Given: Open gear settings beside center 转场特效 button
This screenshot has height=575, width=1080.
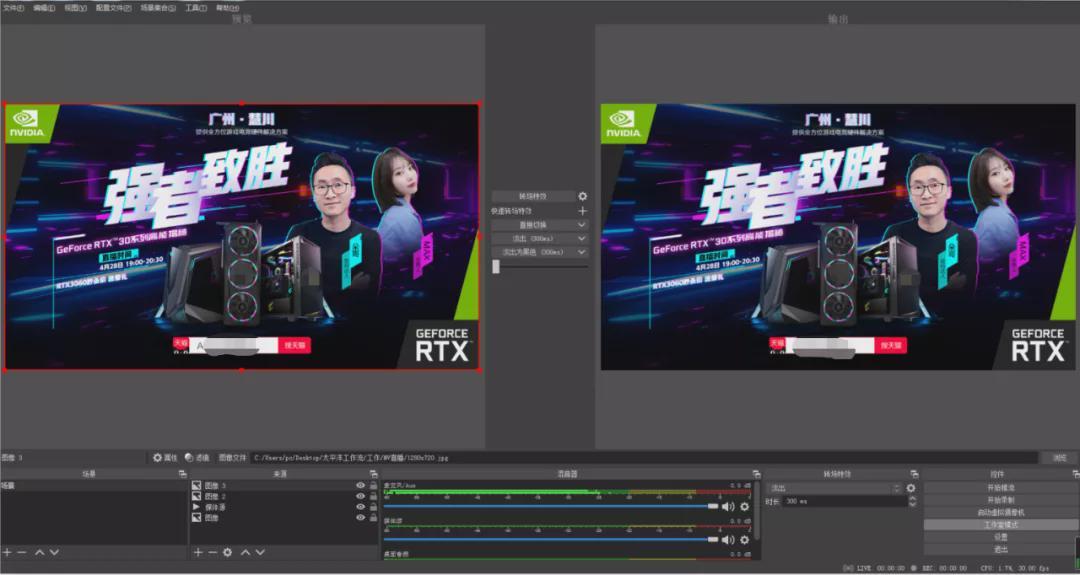Looking at the screenshot, I should tap(583, 196).
